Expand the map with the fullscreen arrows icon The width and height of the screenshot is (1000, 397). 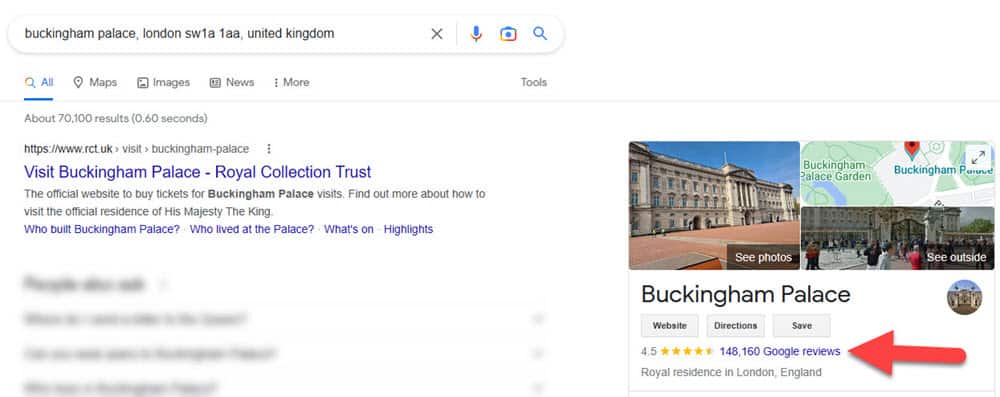[x=978, y=157]
